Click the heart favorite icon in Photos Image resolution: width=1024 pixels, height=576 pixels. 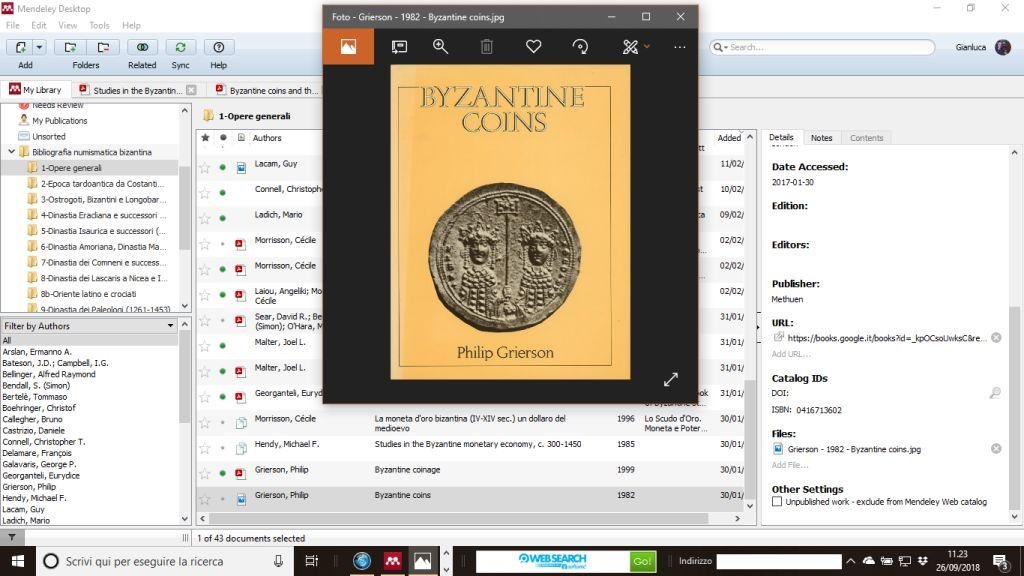pyautogui.click(x=534, y=46)
